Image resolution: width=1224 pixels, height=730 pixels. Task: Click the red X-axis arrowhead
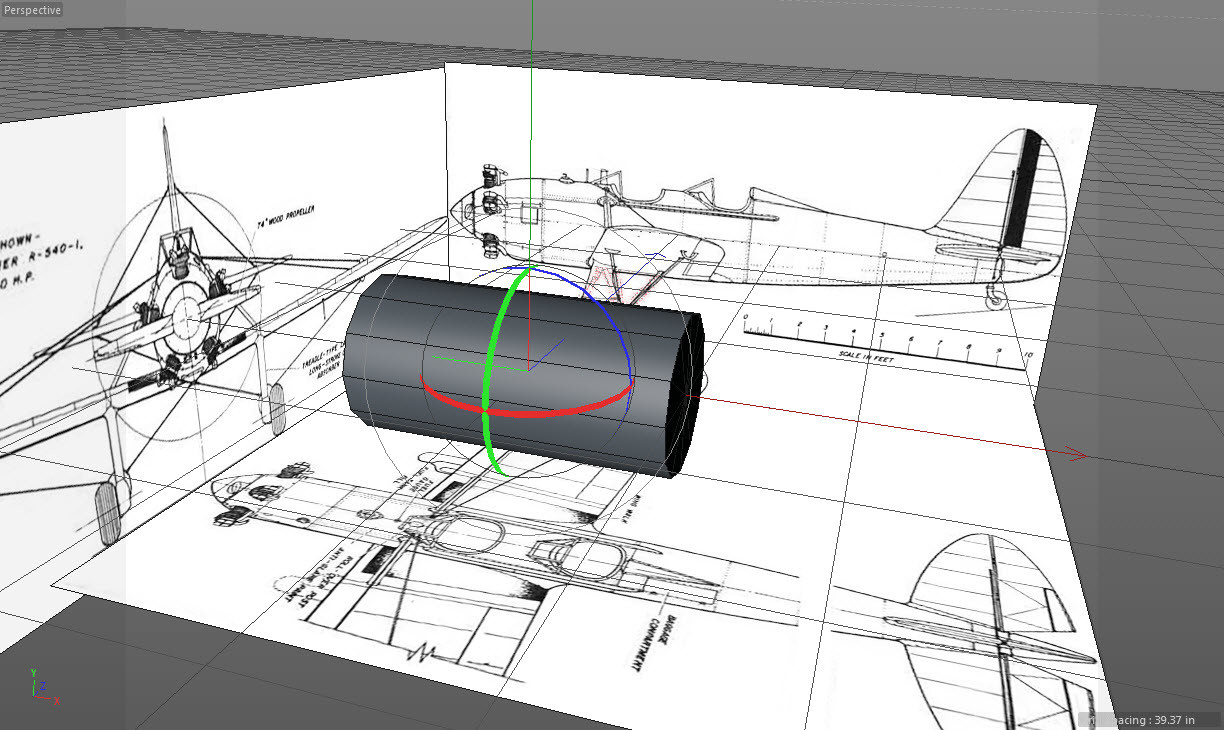coord(1075,454)
